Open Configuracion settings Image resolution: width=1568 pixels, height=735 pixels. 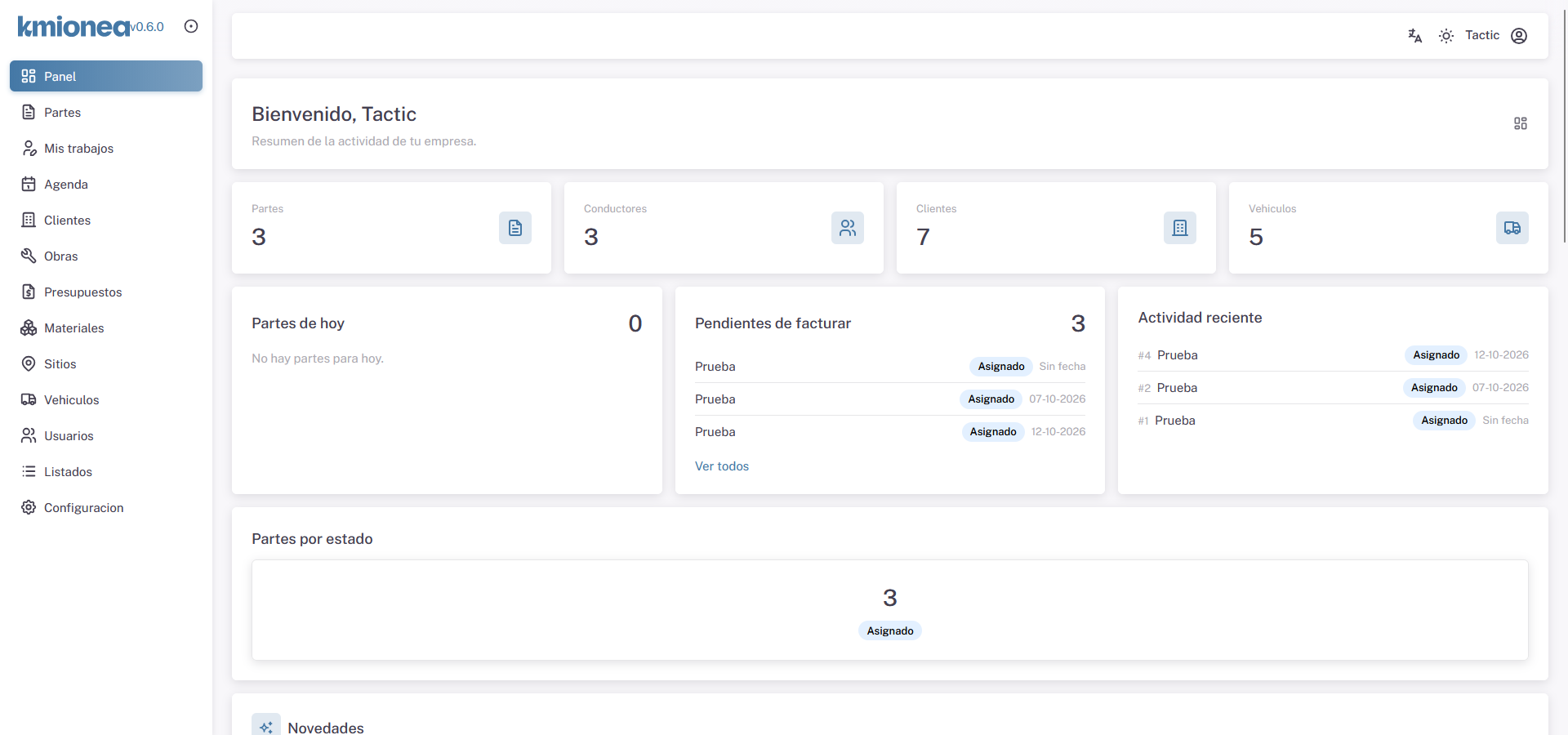106,507
